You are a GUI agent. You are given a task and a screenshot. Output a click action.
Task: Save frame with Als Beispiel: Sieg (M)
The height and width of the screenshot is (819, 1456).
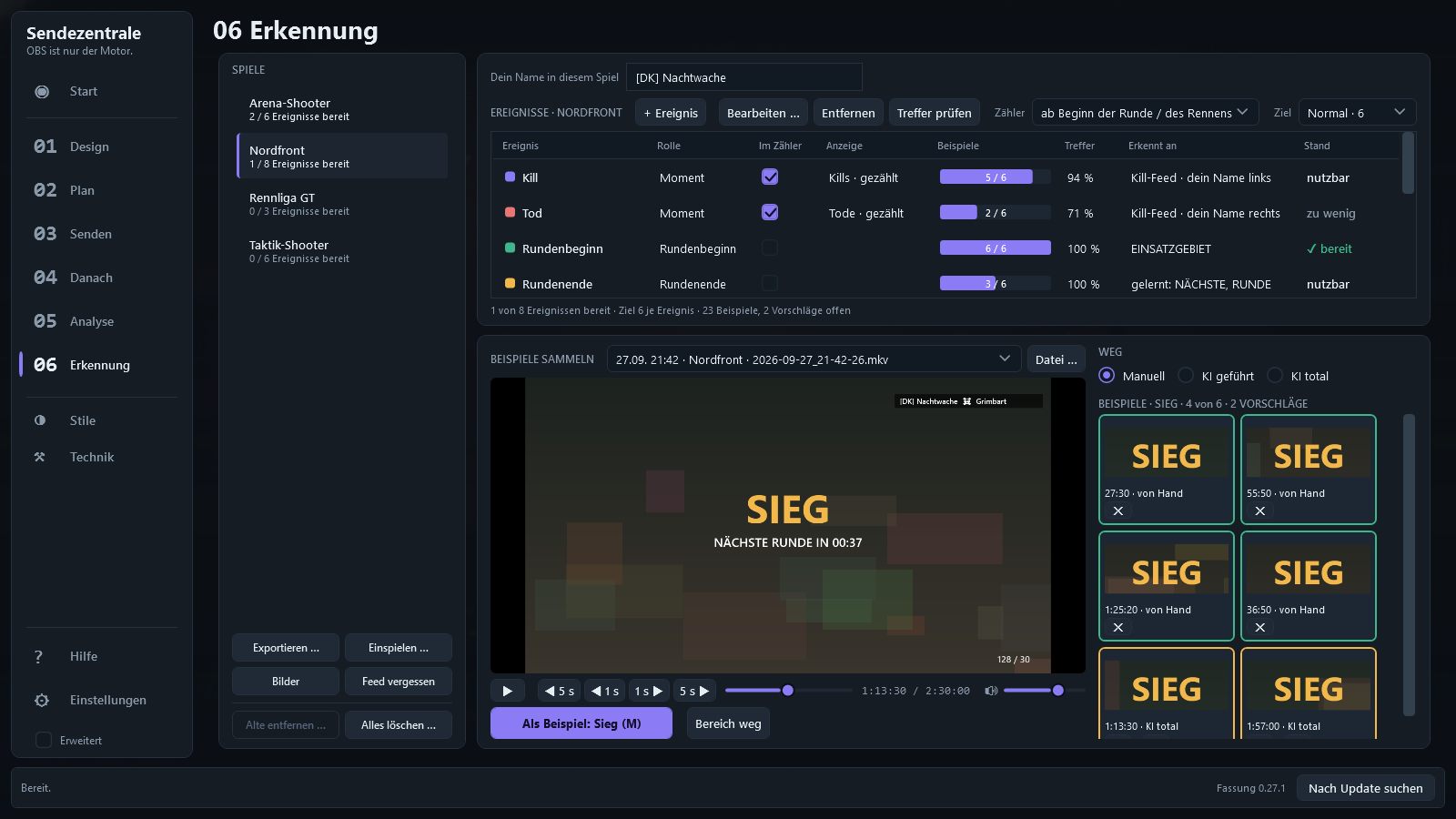581,723
